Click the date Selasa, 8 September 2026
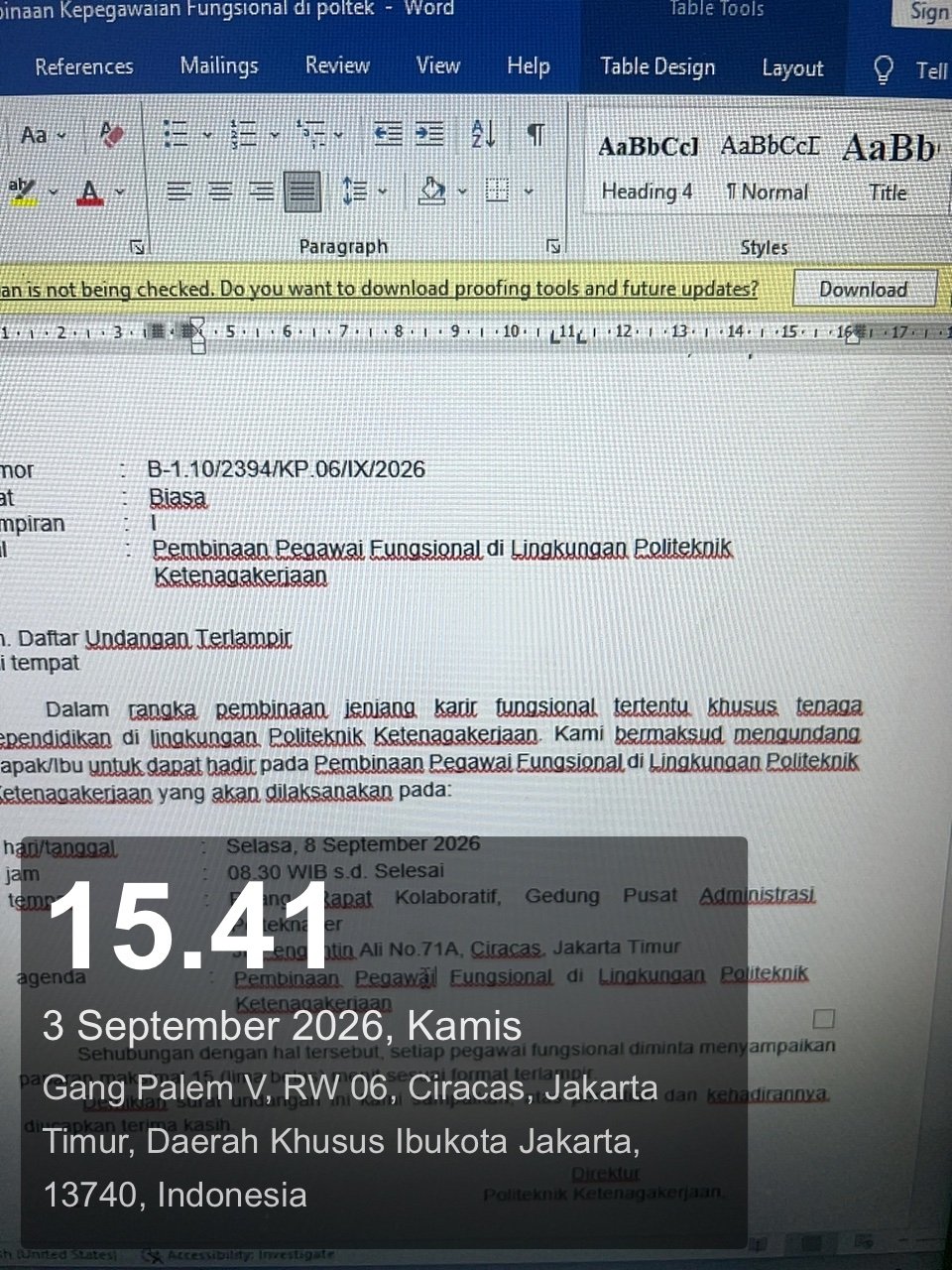This screenshot has width=952, height=1270. coord(353,844)
